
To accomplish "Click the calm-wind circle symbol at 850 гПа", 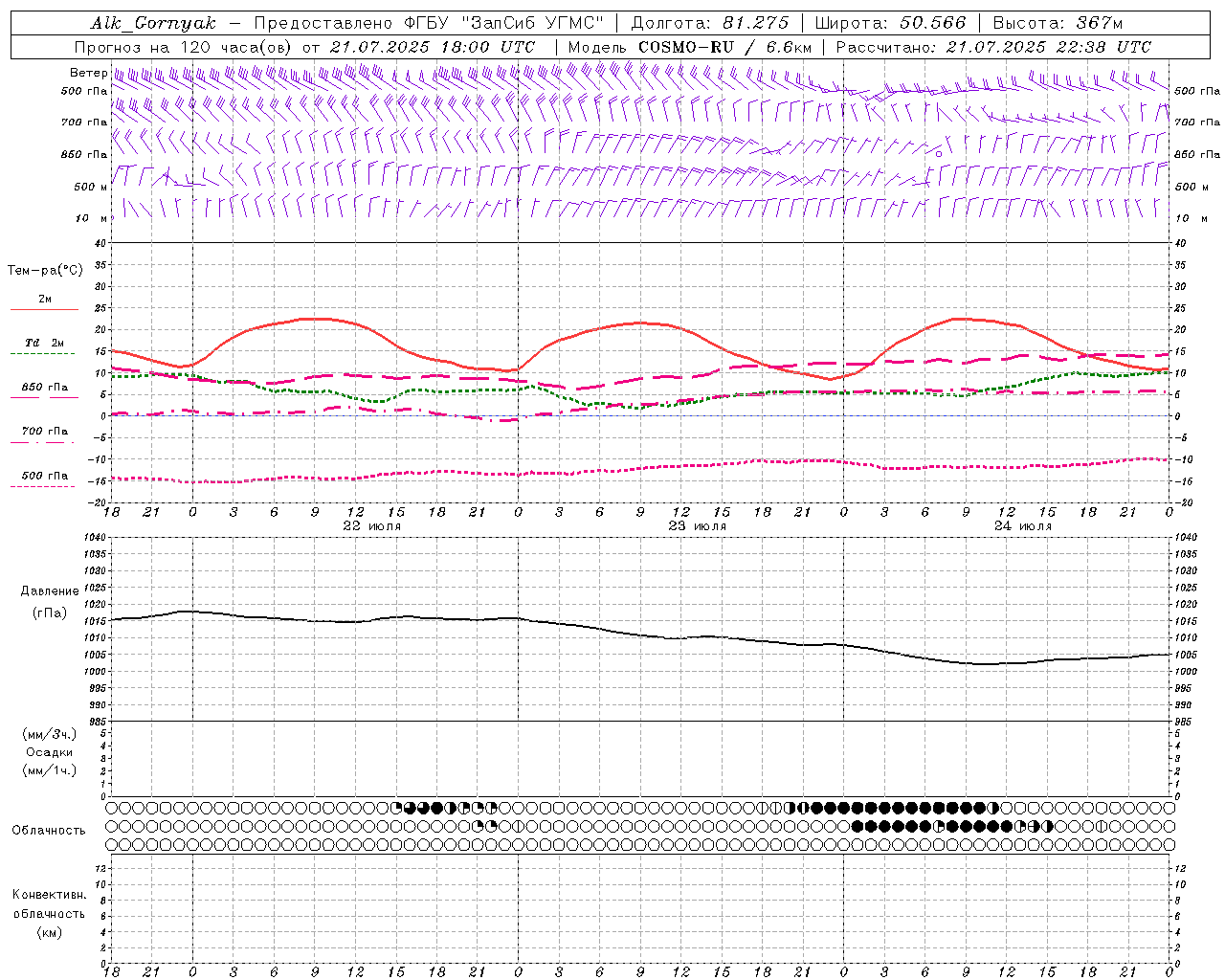I will pyautogui.click(x=939, y=153).
